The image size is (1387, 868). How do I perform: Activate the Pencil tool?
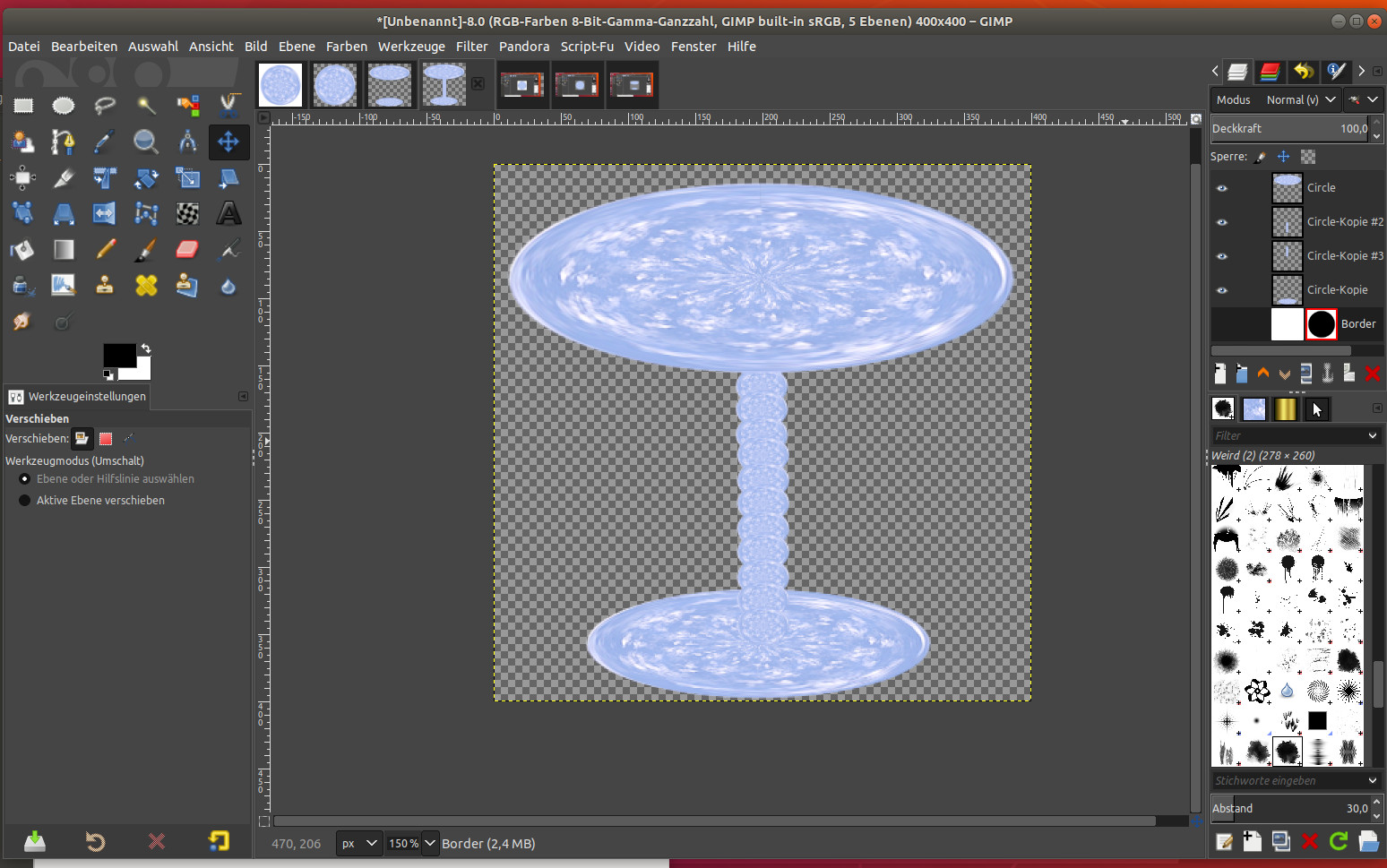point(105,249)
